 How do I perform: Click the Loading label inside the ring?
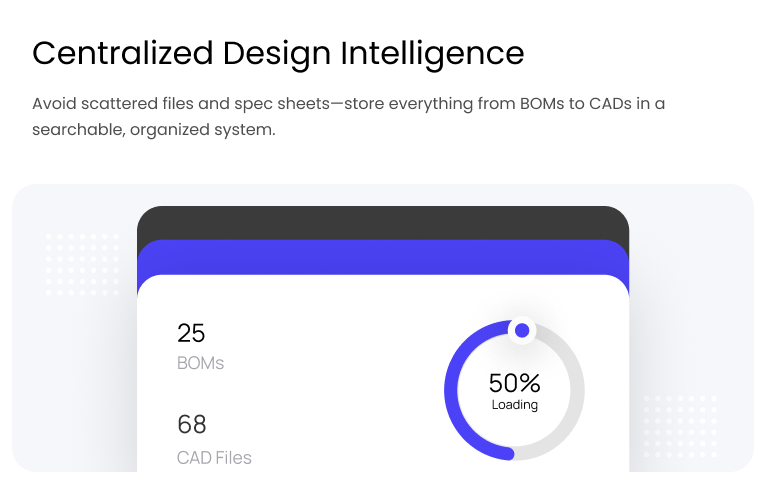click(514, 405)
